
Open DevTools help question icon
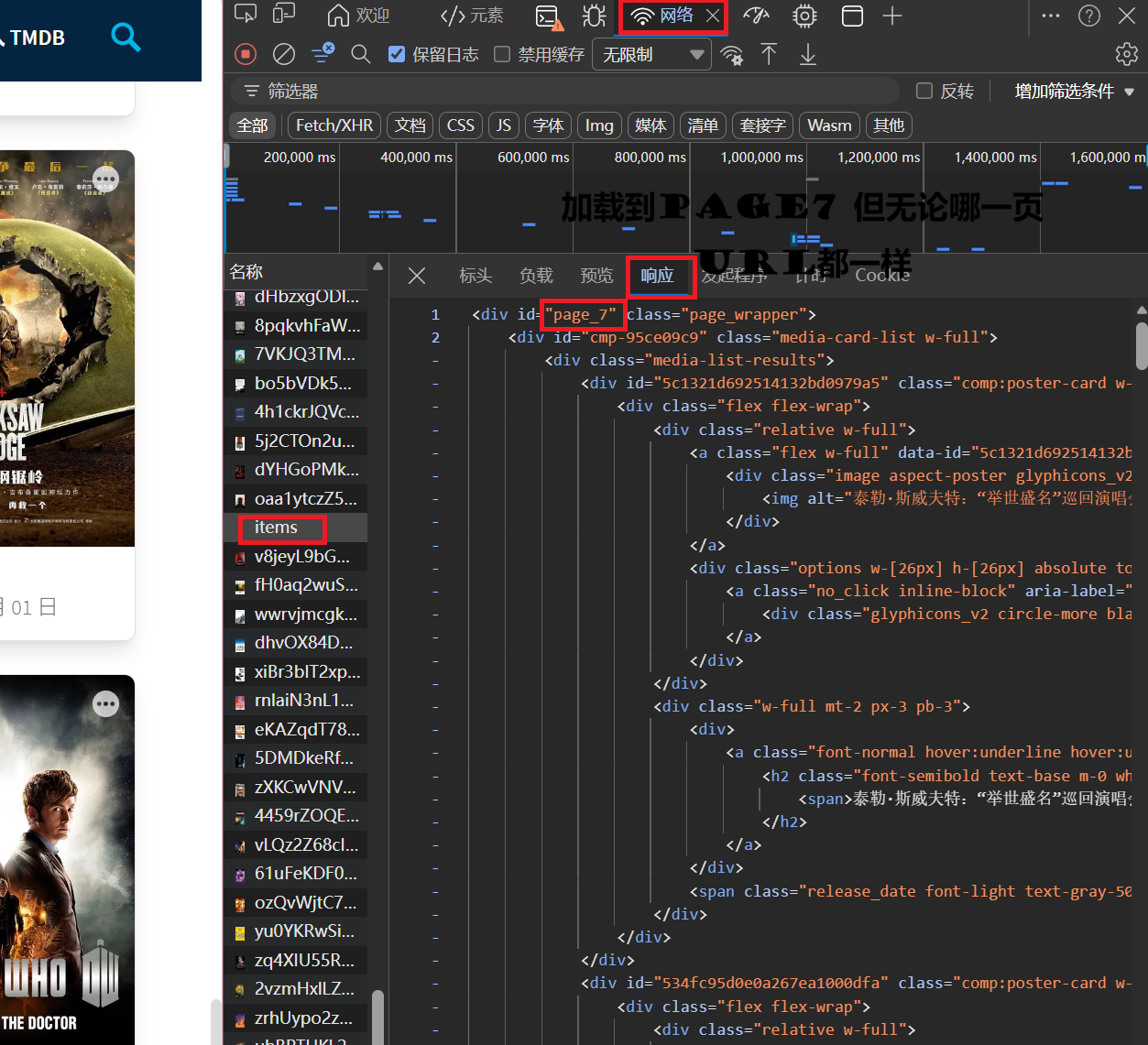tap(1089, 16)
